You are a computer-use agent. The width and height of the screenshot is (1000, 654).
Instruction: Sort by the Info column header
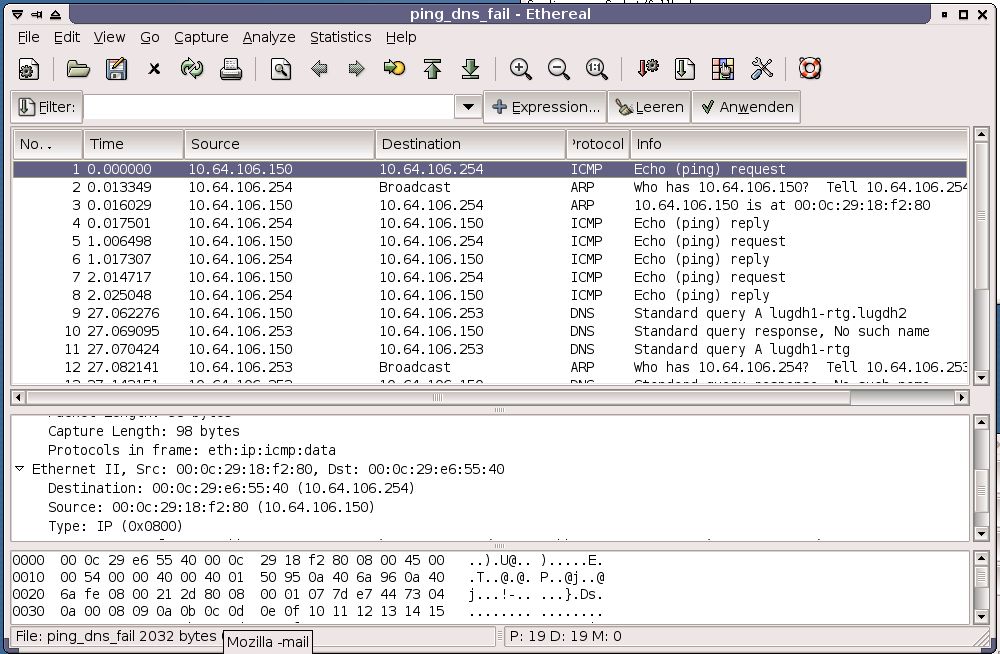(798, 144)
